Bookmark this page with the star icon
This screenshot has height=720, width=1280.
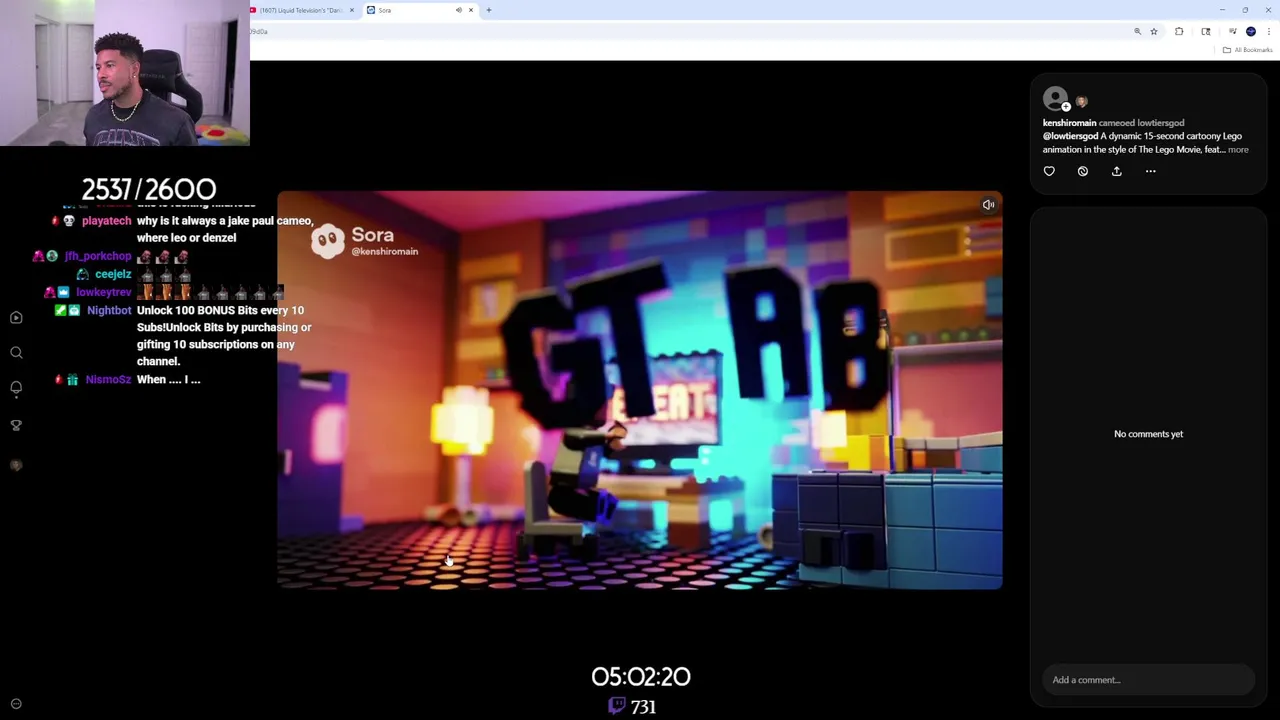(x=1154, y=32)
